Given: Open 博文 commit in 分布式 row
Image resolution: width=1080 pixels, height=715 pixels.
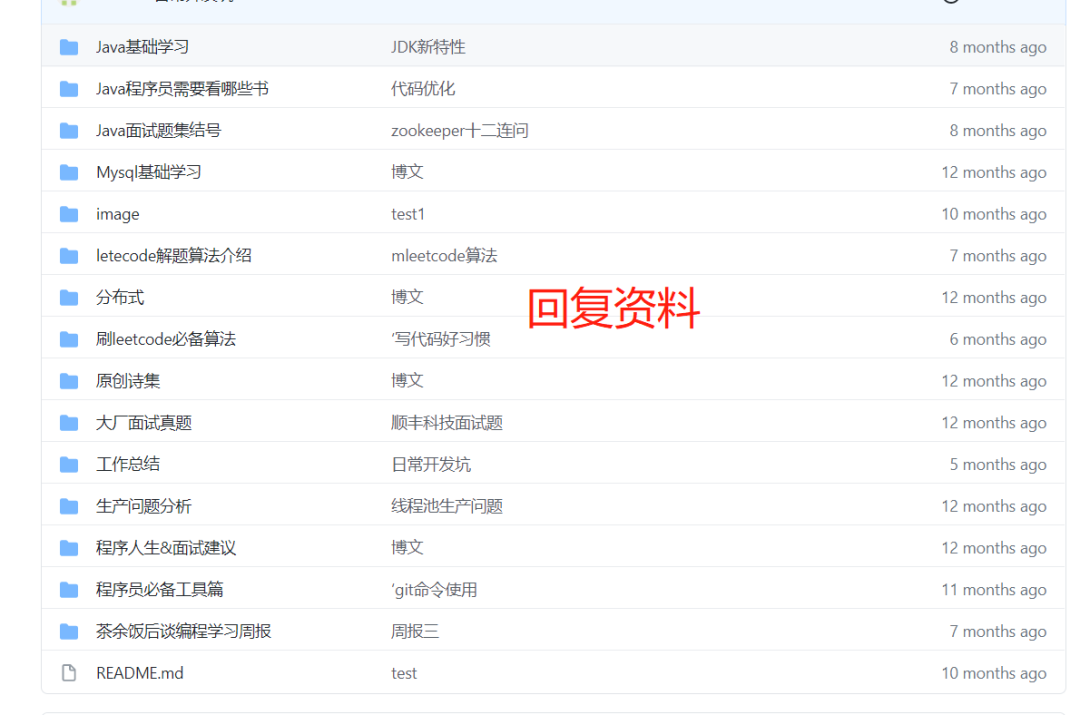Looking at the screenshot, I should pos(407,298).
